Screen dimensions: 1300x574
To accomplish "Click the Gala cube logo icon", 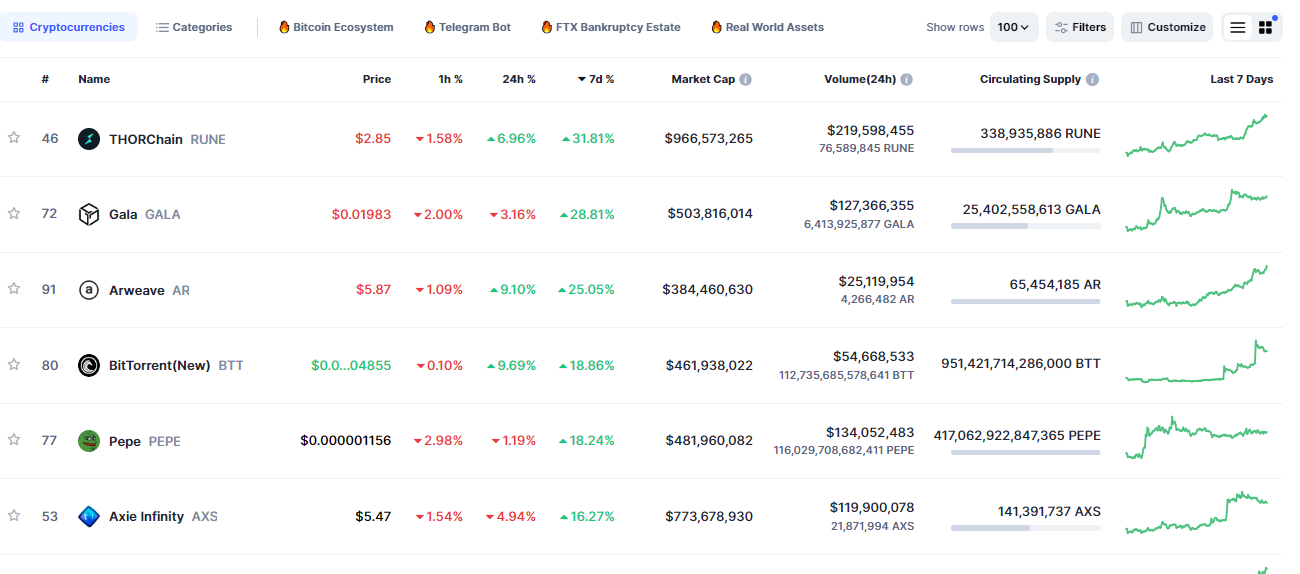I will (89, 214).
